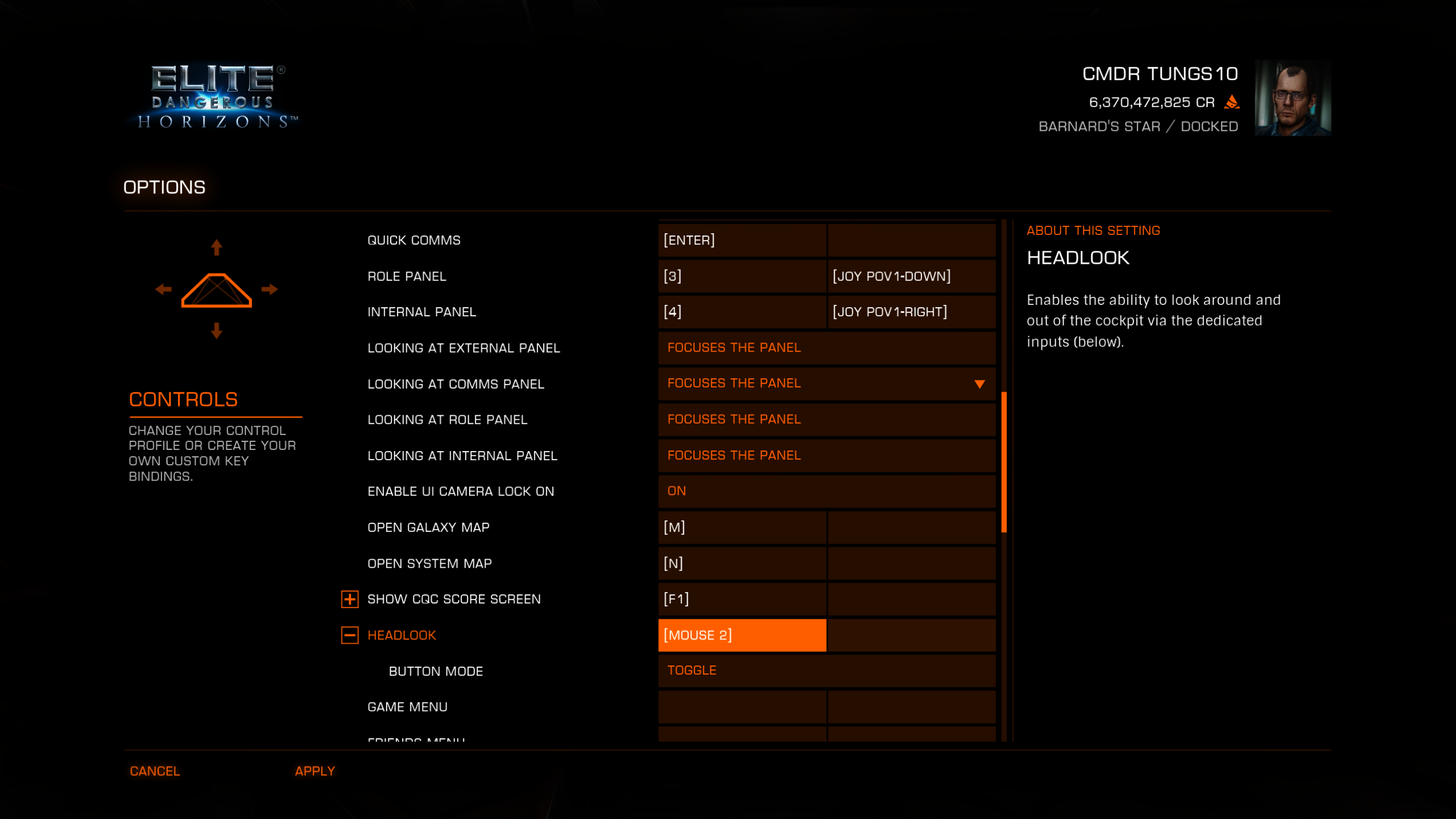1456x819 pixels.
Task: Select the primary Game Menu binding slot
Action: pyautogui.click(x=742, y=707)
